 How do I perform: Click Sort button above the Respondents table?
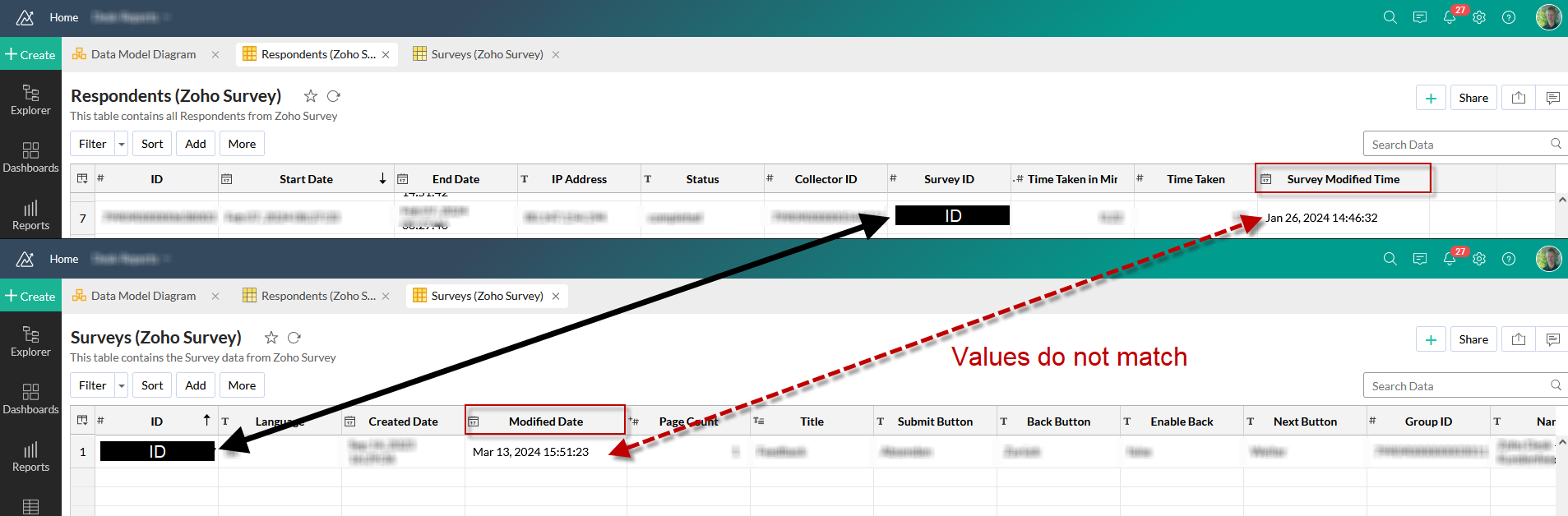pyautogui.click(x=152, y=144)
